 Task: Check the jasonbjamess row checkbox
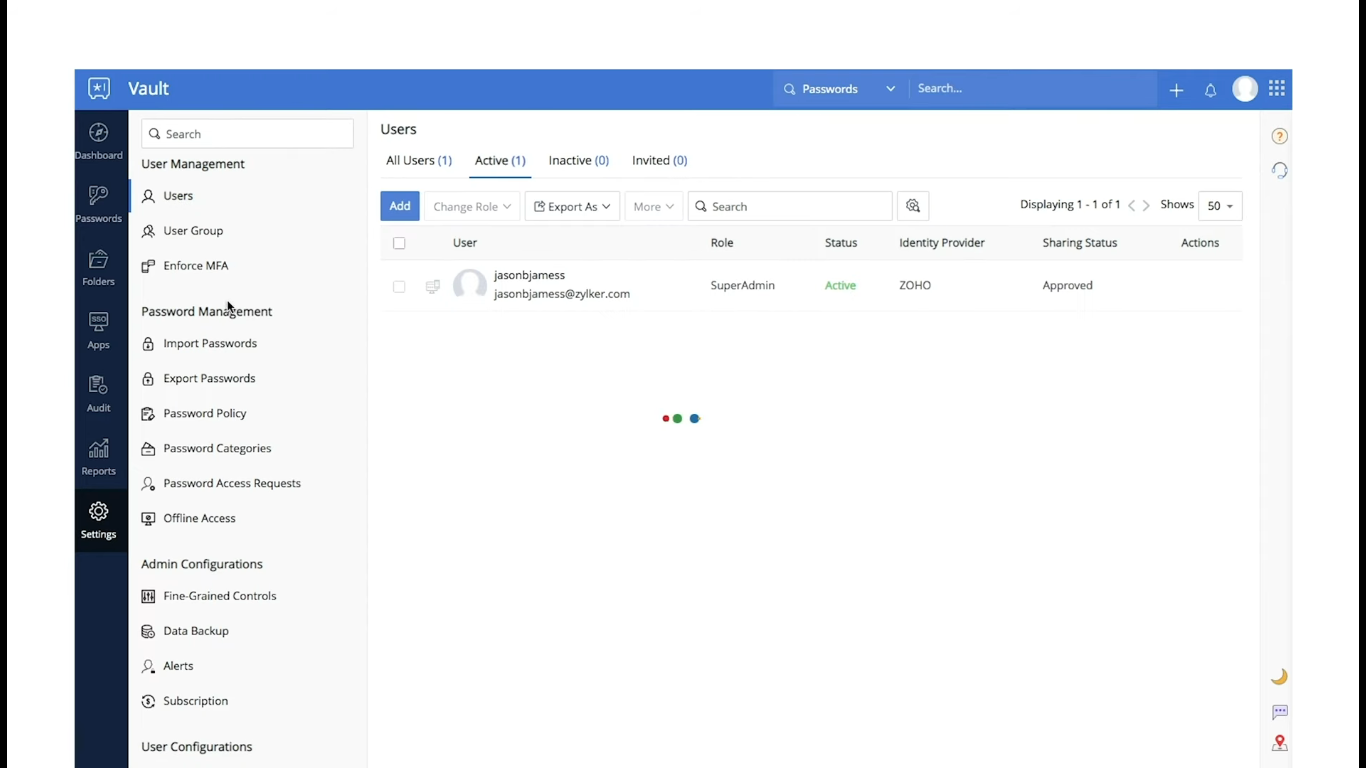[399, 286]
